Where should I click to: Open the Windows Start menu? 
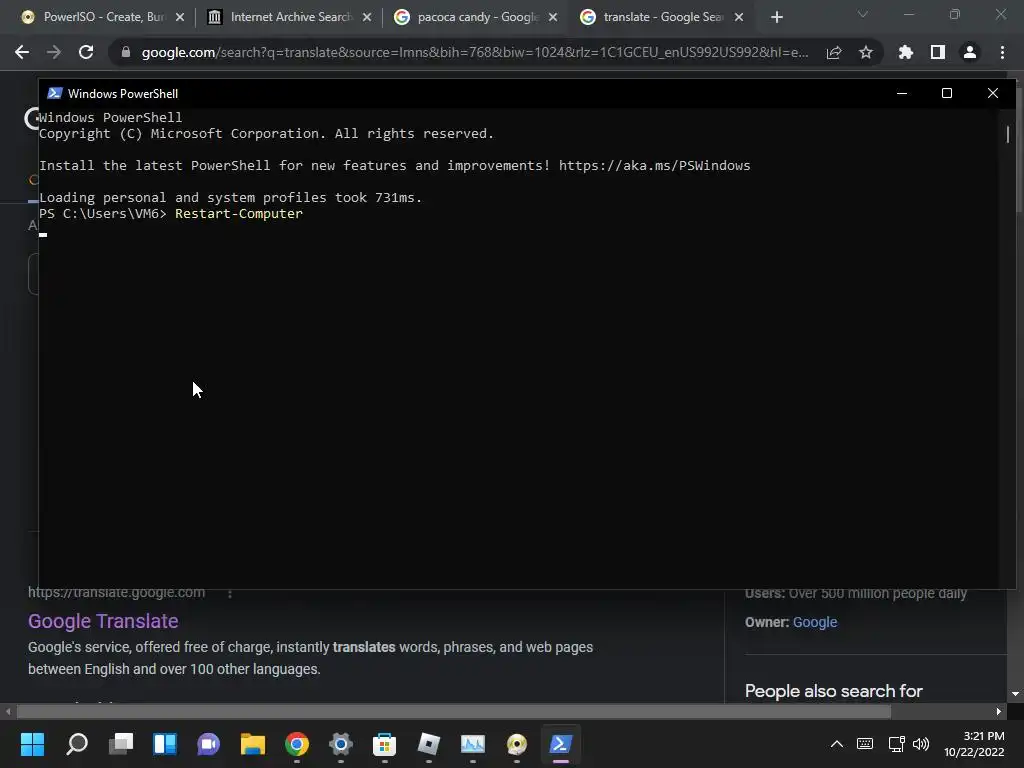(x=32, y=744)
